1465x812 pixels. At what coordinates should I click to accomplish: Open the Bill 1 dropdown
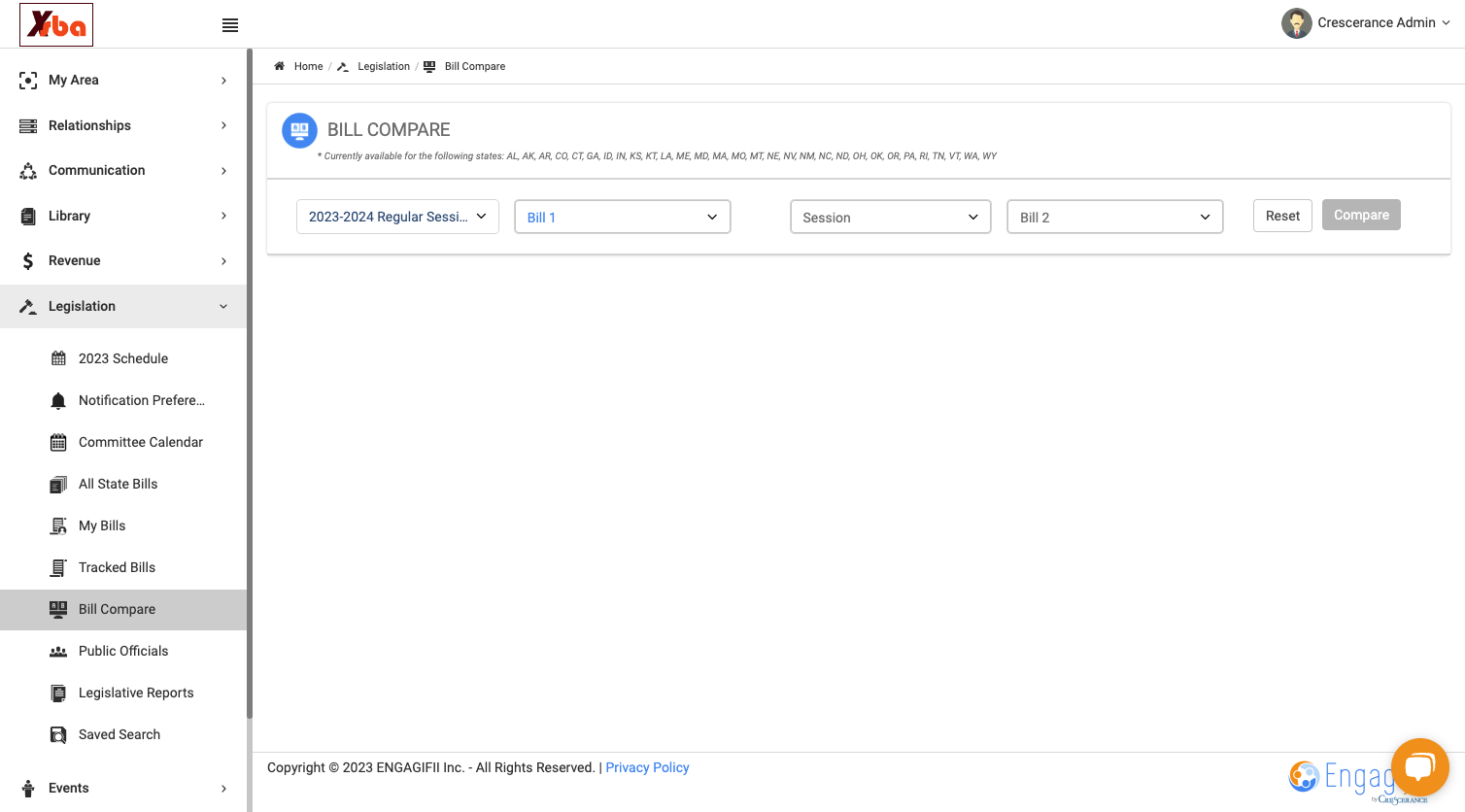(x=622, y=217)
